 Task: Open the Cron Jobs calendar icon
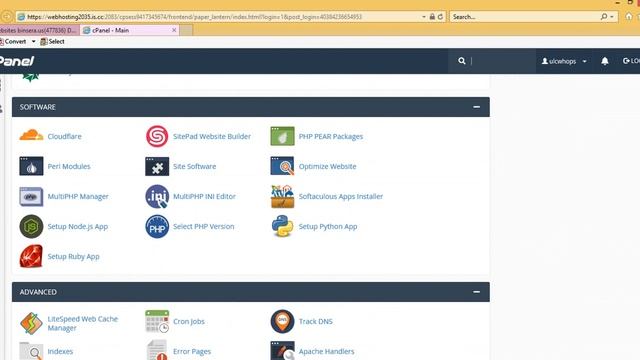click(157, 321)
